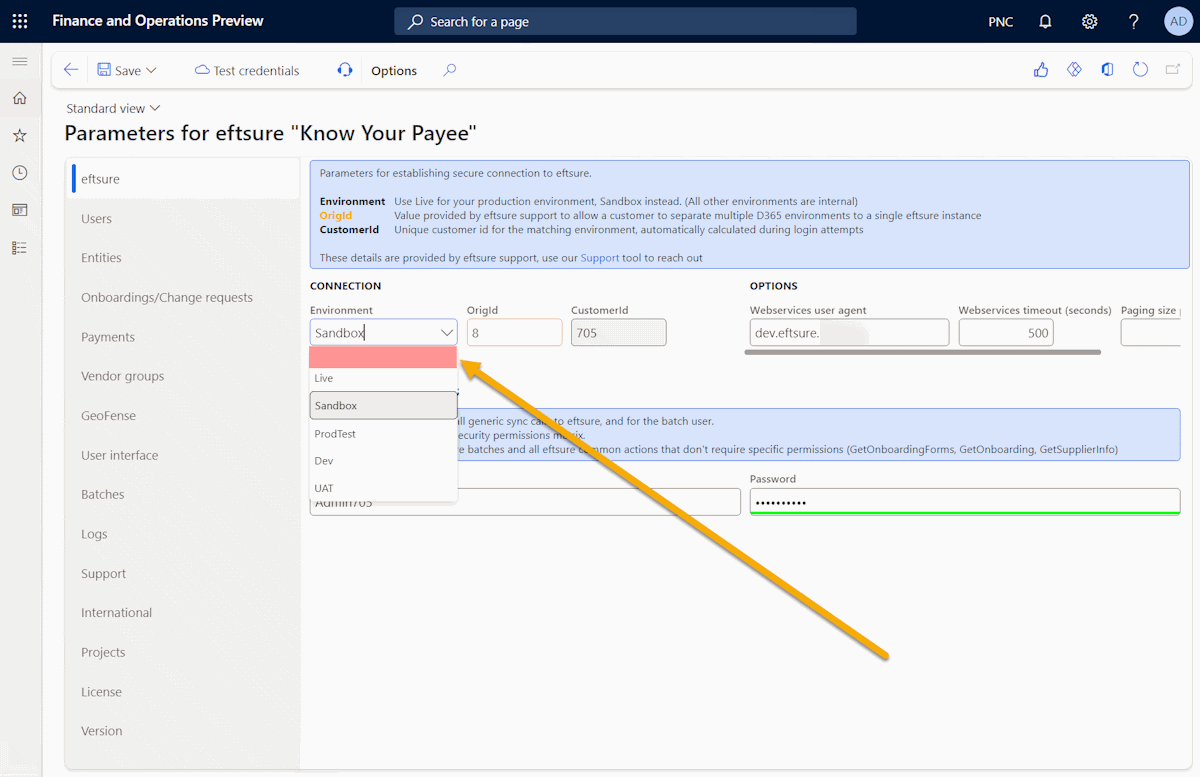Click the horizontal scrollbar under Options
Screen dimensions: 1200x777
point(923,353)
